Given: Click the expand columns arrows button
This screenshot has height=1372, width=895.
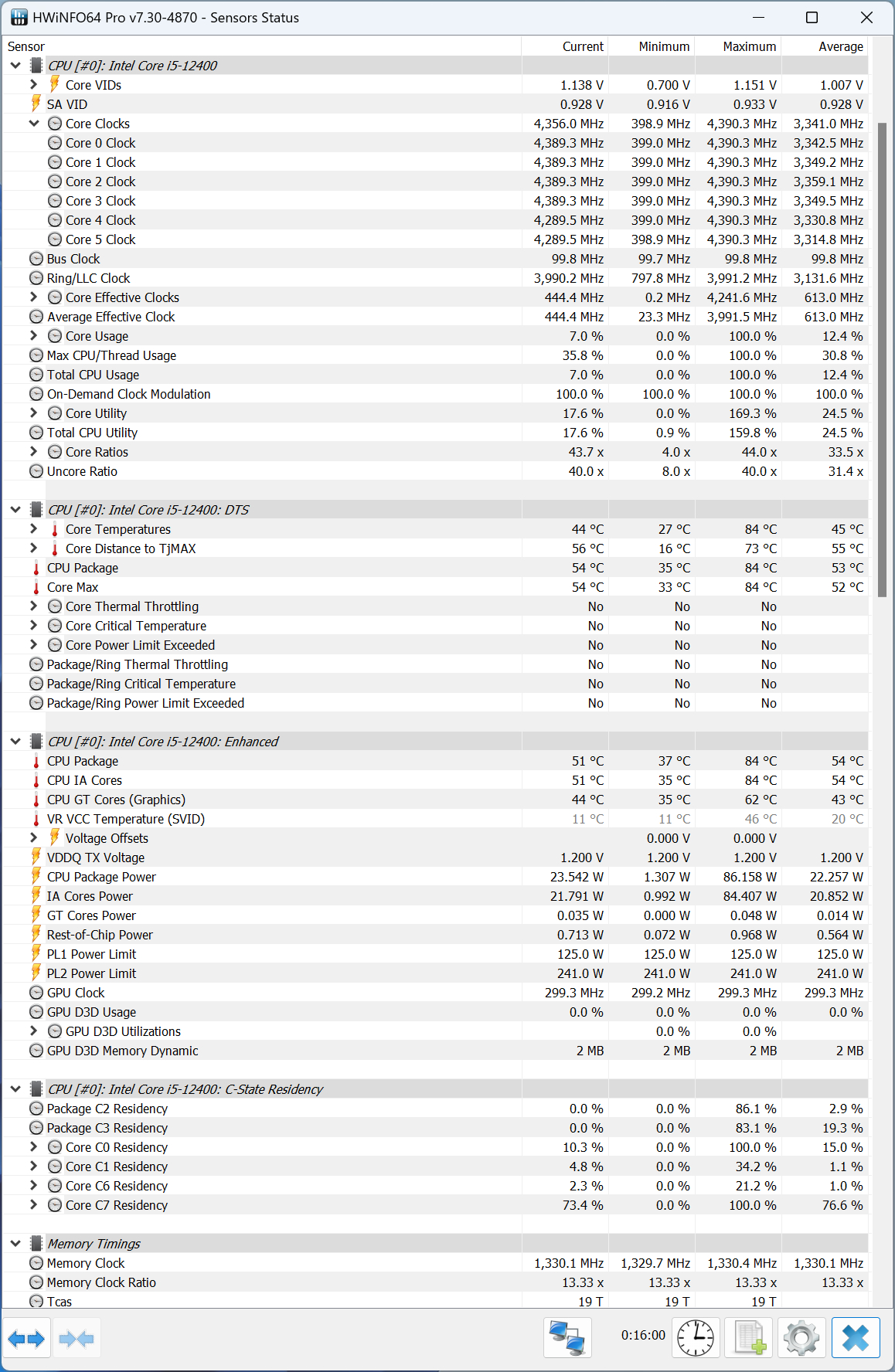Looking at the screenshot, I should pyautogui.click(x=26, y=1338).
